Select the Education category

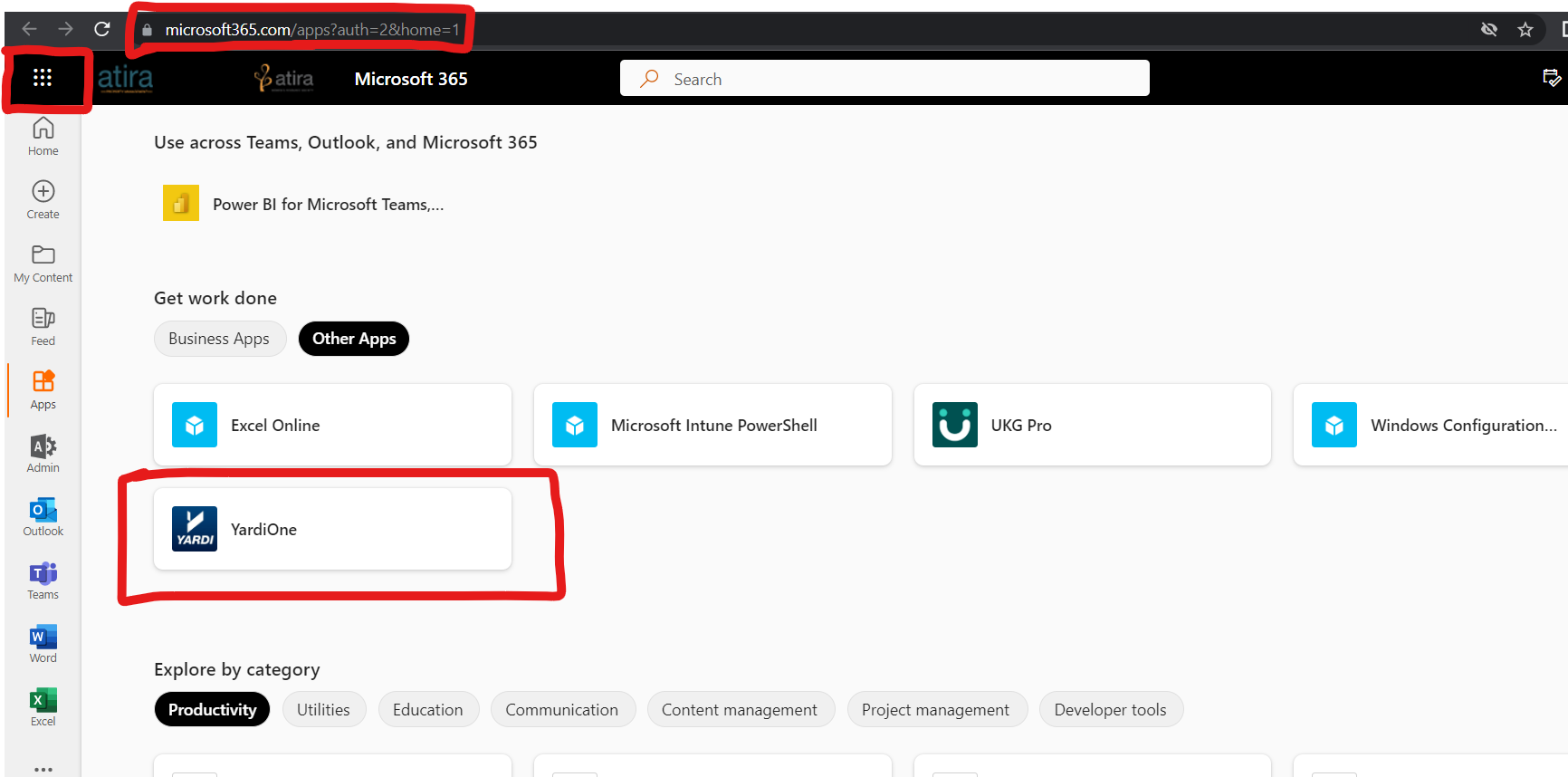point(428,709)
